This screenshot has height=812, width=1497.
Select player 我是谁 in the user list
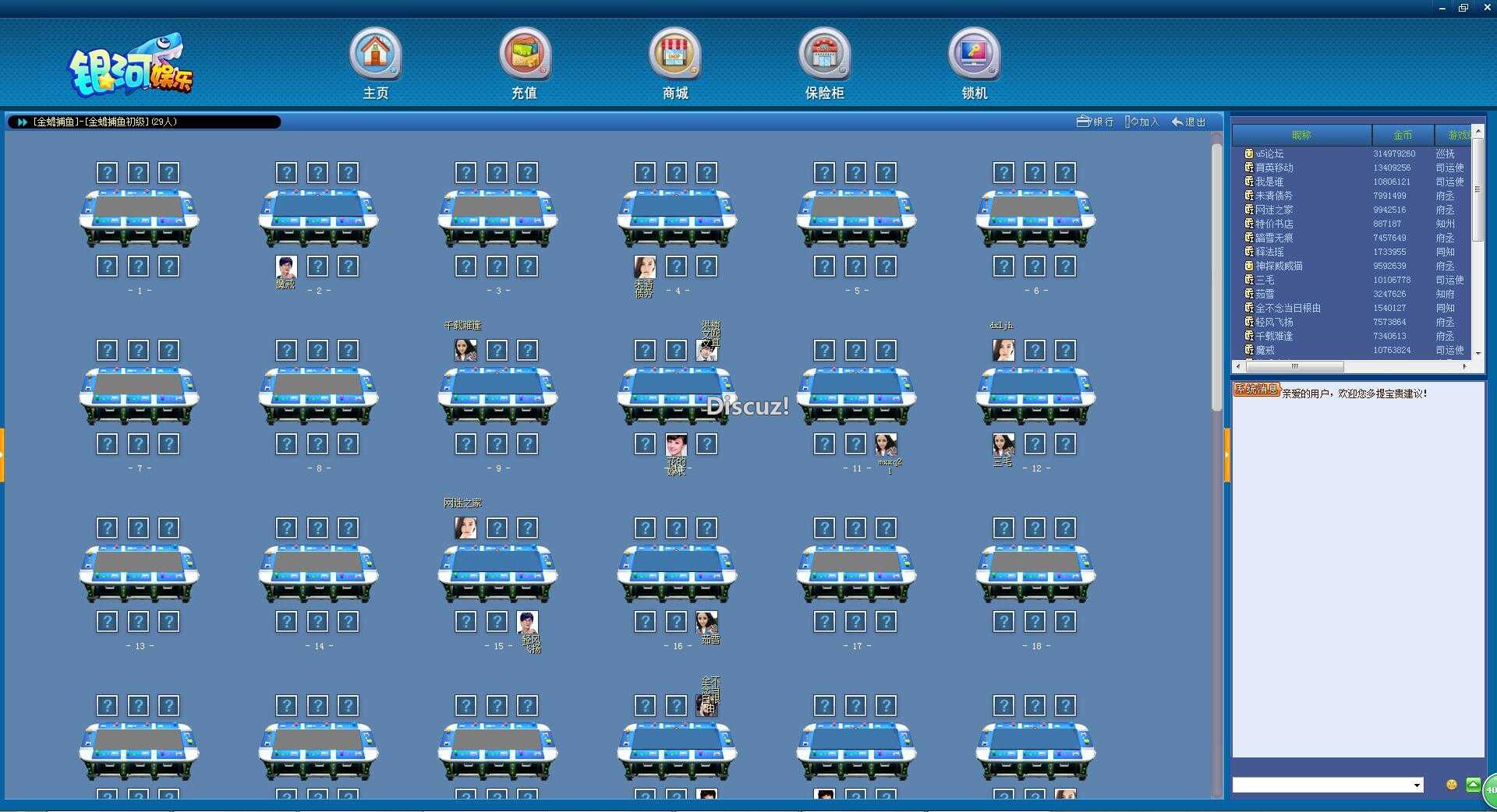(1269, 182)
